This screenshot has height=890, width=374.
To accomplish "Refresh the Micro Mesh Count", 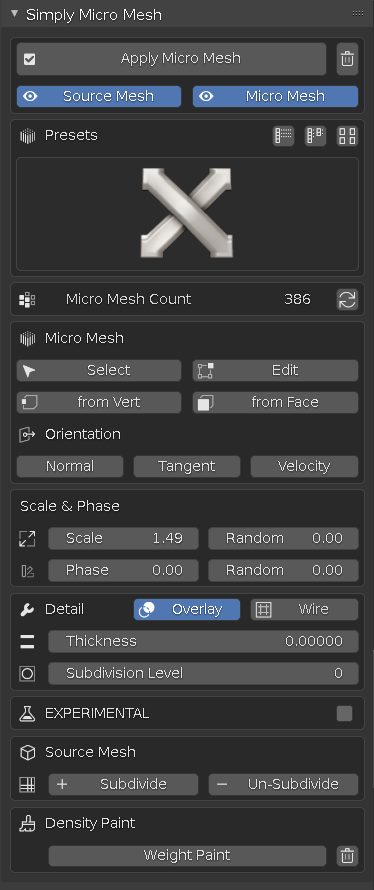I will point(347,299).
